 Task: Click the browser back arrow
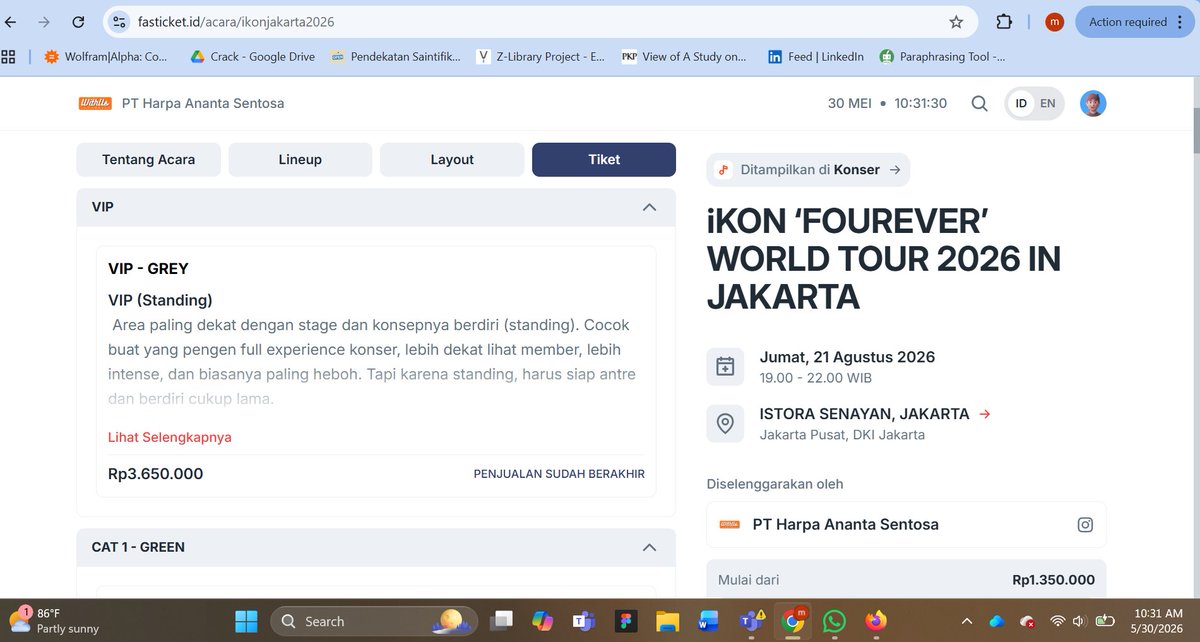point(11,21)
